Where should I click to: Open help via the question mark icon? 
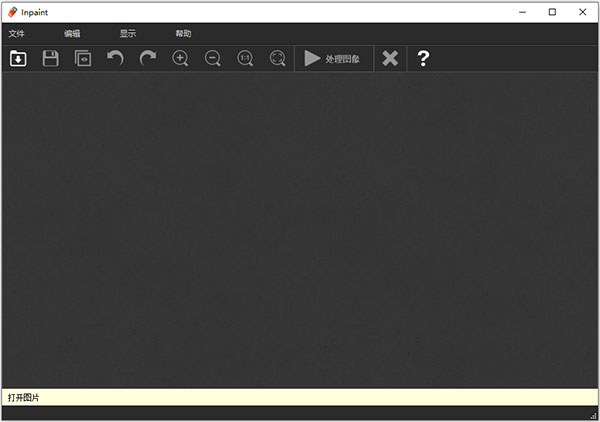tap(423, 59)
